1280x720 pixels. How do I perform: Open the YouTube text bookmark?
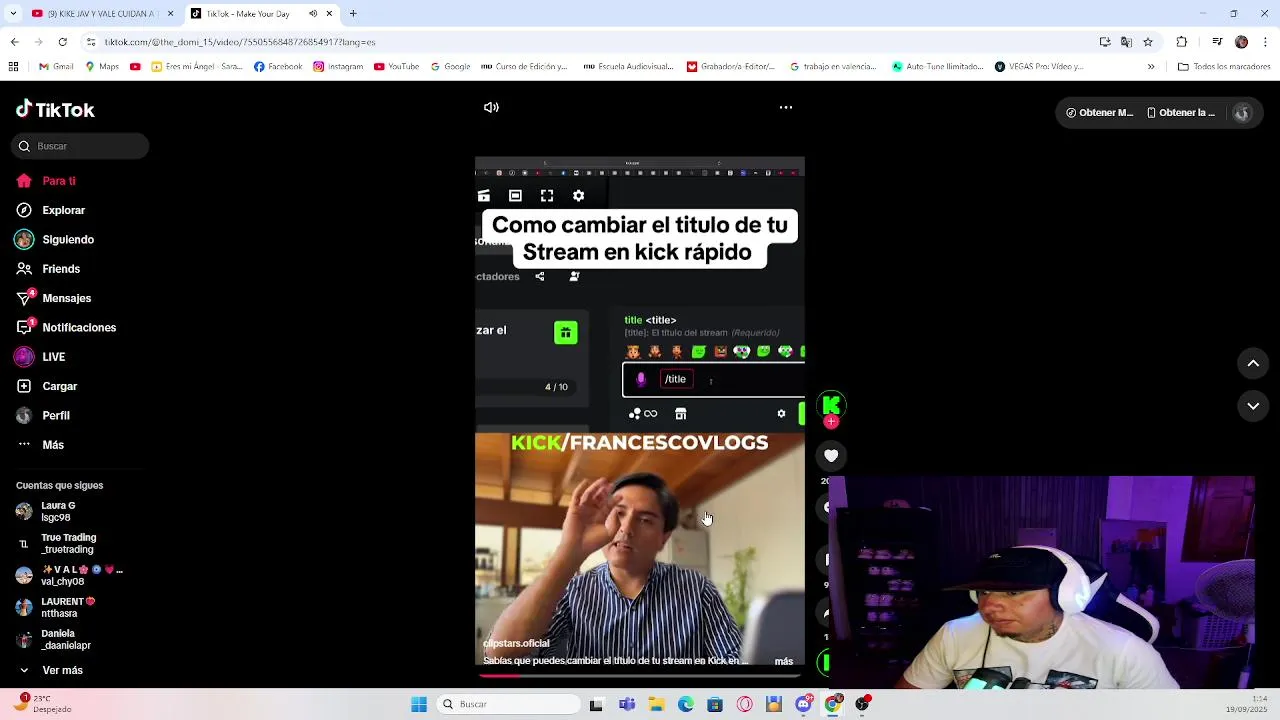pos(396,67)
